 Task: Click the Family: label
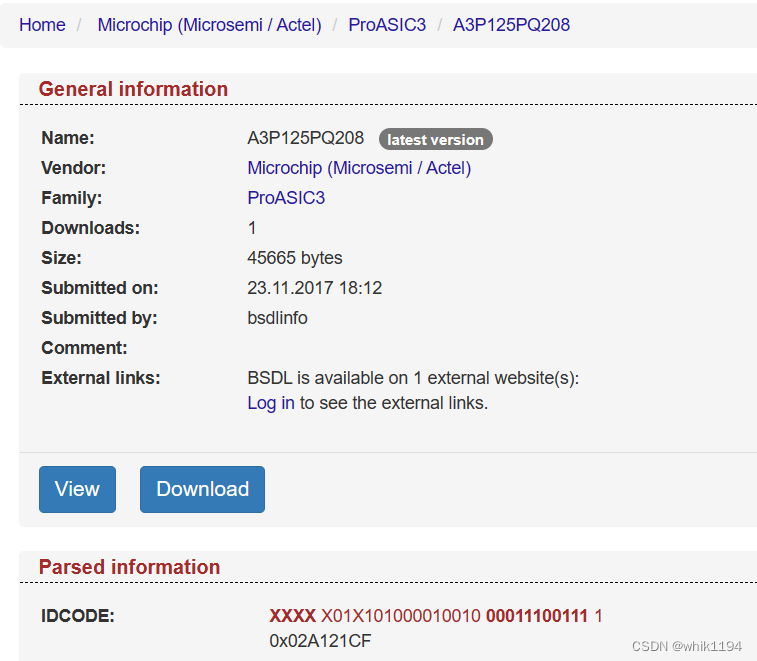point(71,198)
